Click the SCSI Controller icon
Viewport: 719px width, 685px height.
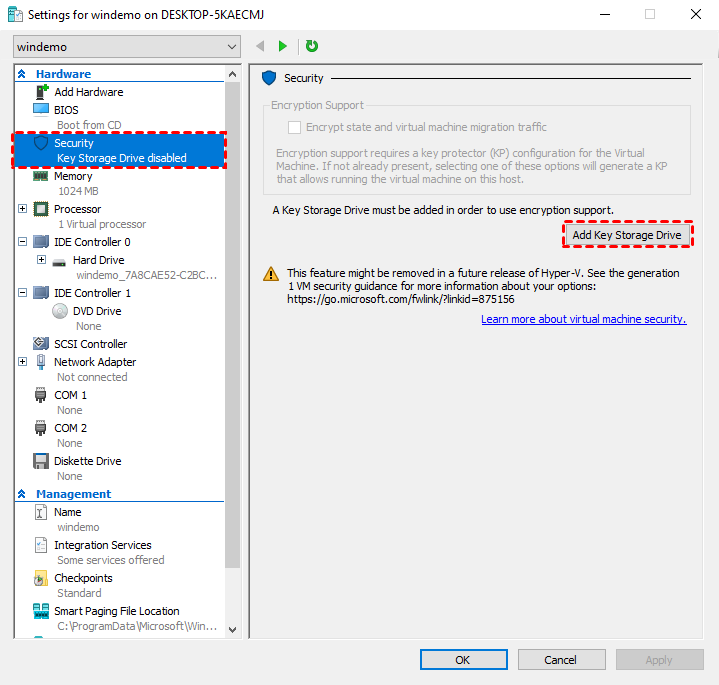(x=41, y=343)
